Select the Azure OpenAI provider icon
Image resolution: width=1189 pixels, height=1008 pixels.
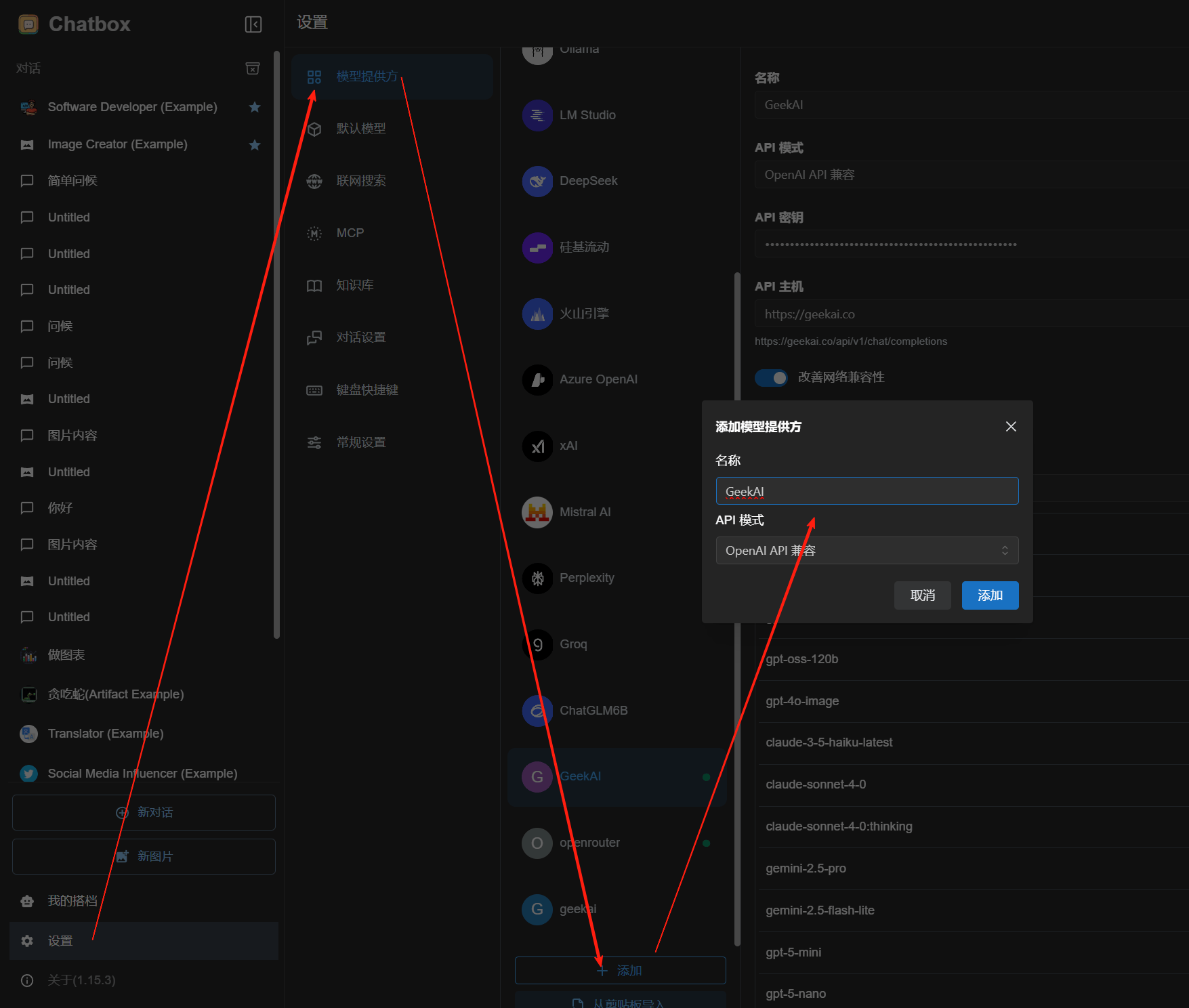coord(537,379)
